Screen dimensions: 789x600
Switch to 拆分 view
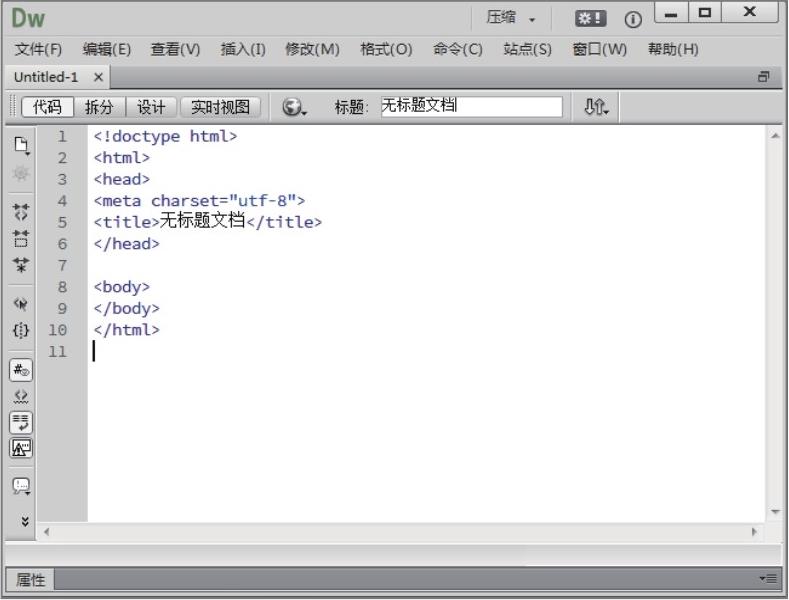coord(99,107)
